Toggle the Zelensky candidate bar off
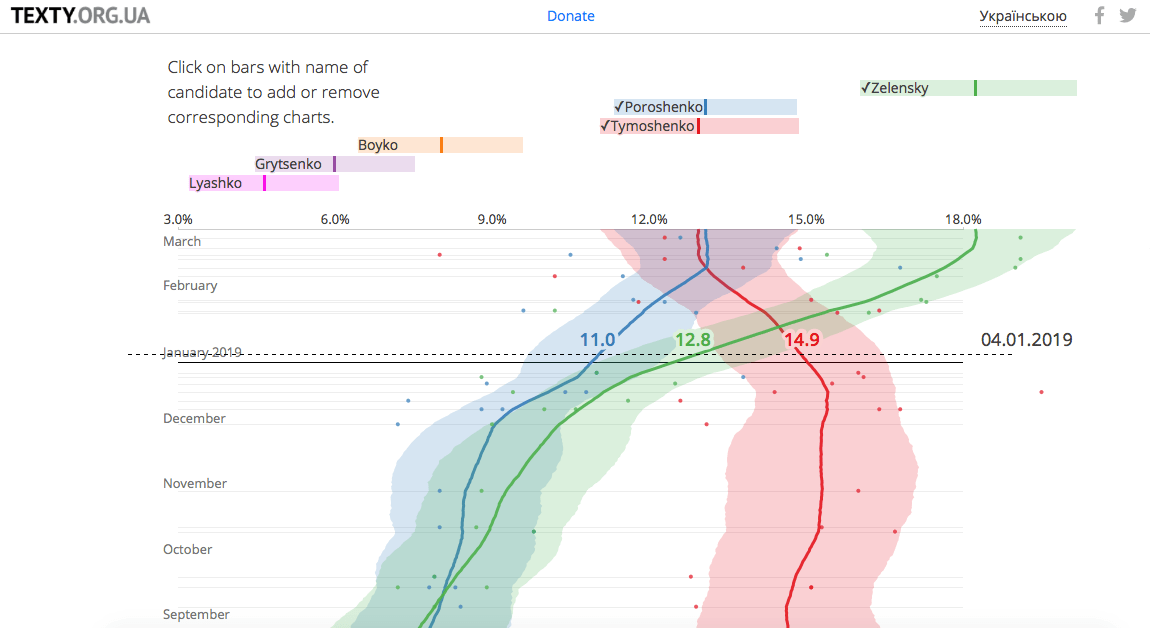 (968, 88)
